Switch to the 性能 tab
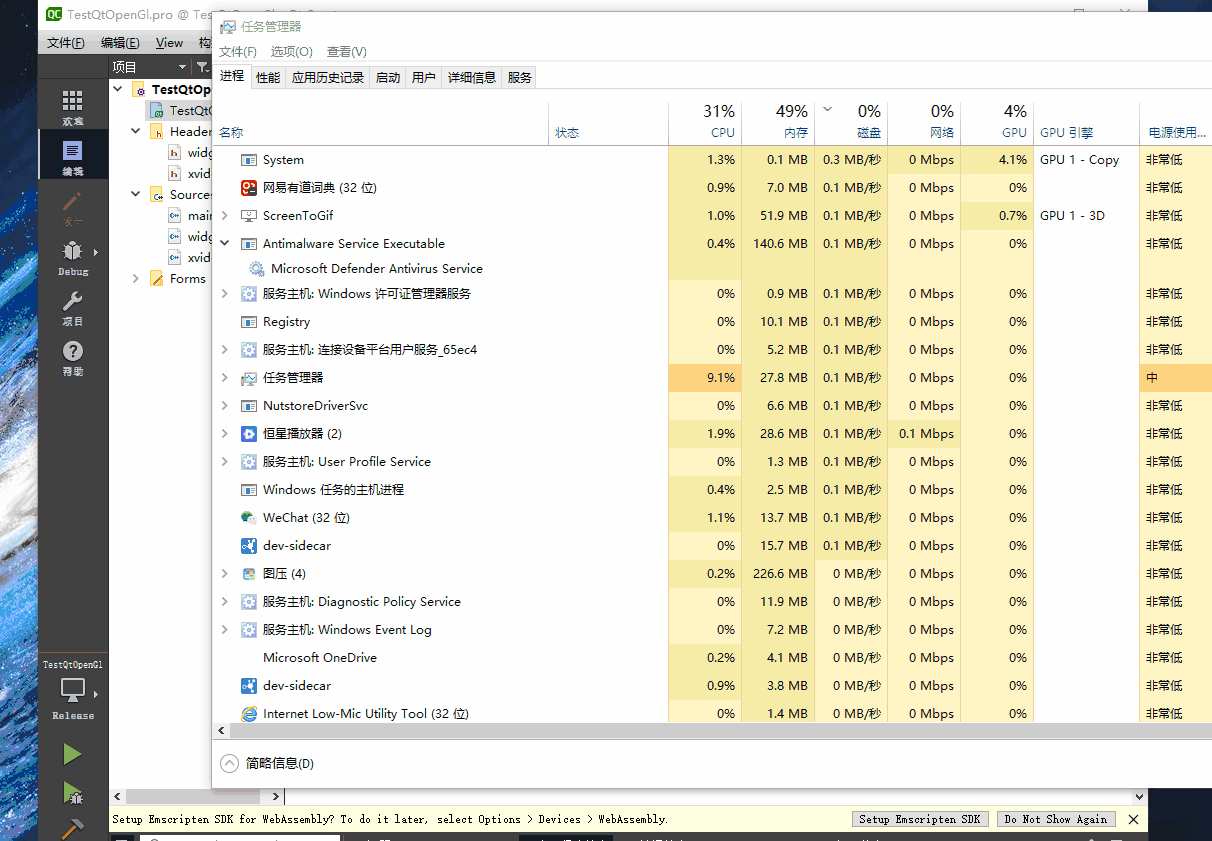The width and height of the screenshot is (1212, 841). [x=268, y=77]
